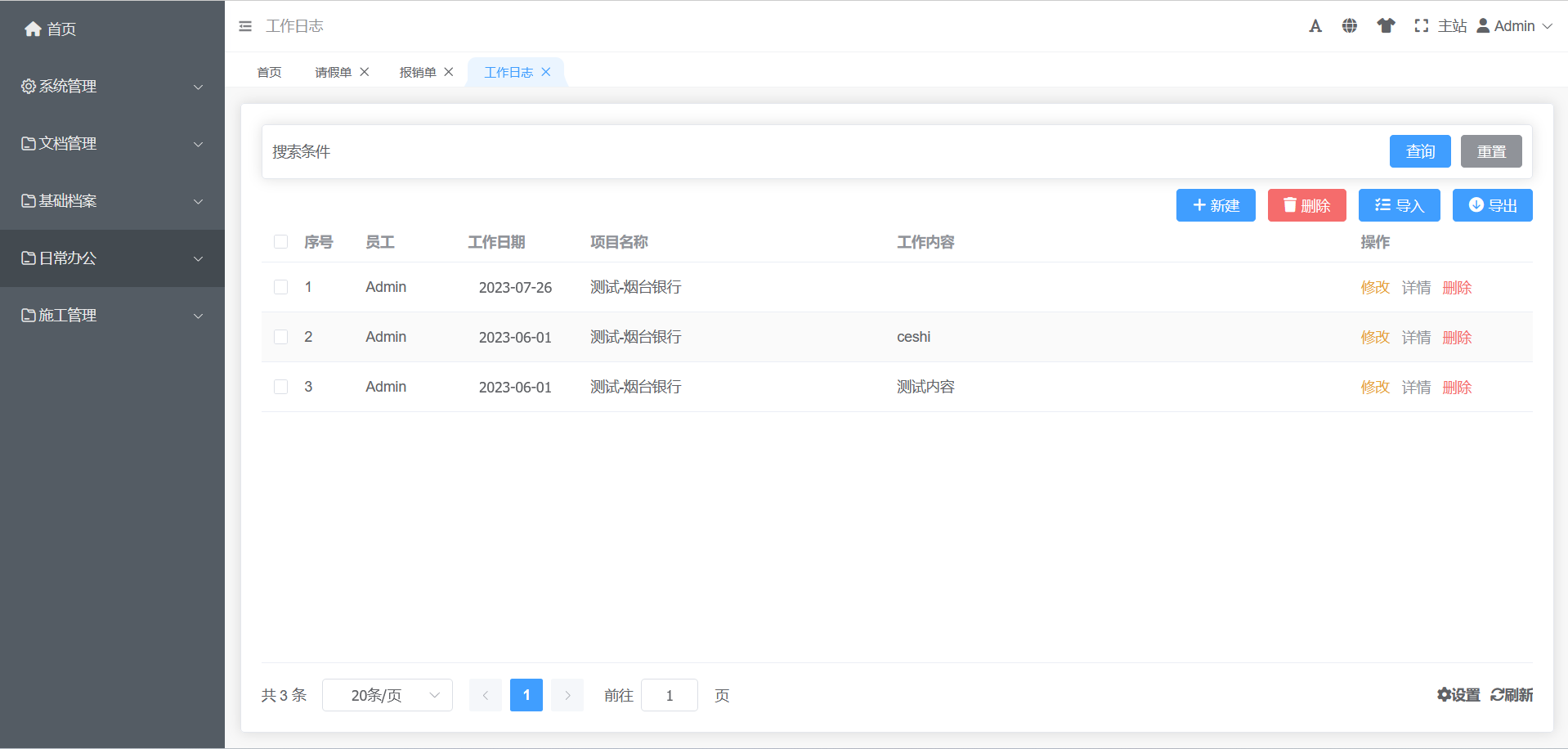Expand the 施工管理 menu chevron
This screenshot has height=749, width=1568.
[x=198, y=316]
